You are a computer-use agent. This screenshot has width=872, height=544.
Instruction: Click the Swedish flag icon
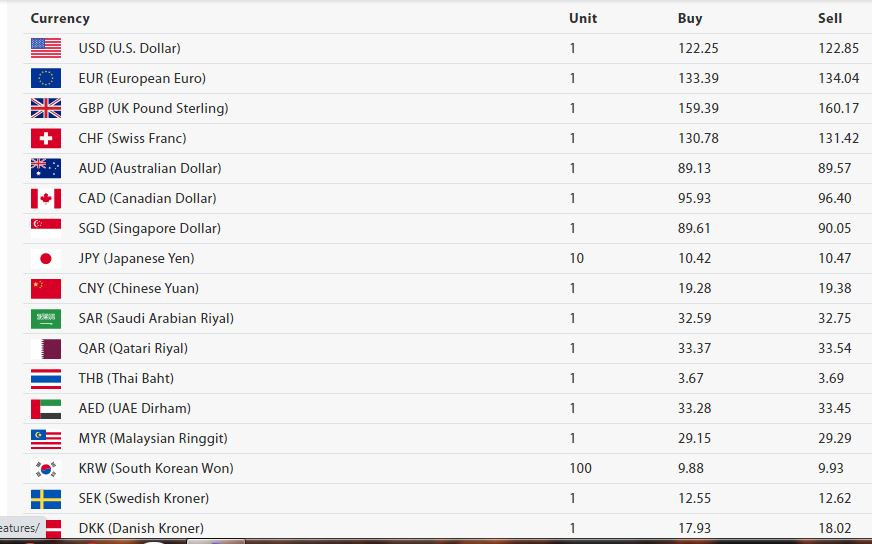46,499
